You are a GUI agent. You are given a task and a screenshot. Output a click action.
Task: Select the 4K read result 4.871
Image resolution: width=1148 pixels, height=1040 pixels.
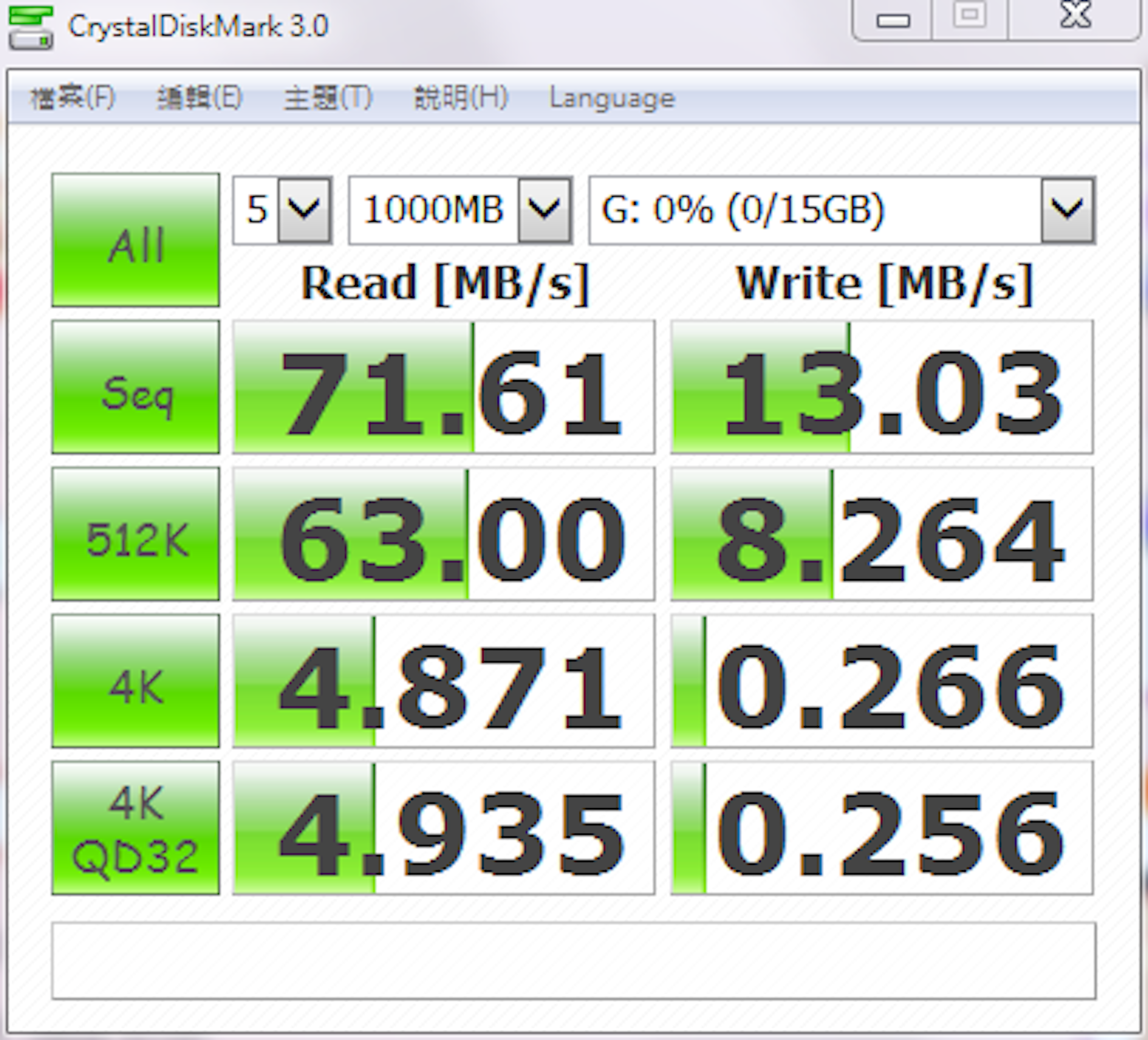[x=443, y=681]
